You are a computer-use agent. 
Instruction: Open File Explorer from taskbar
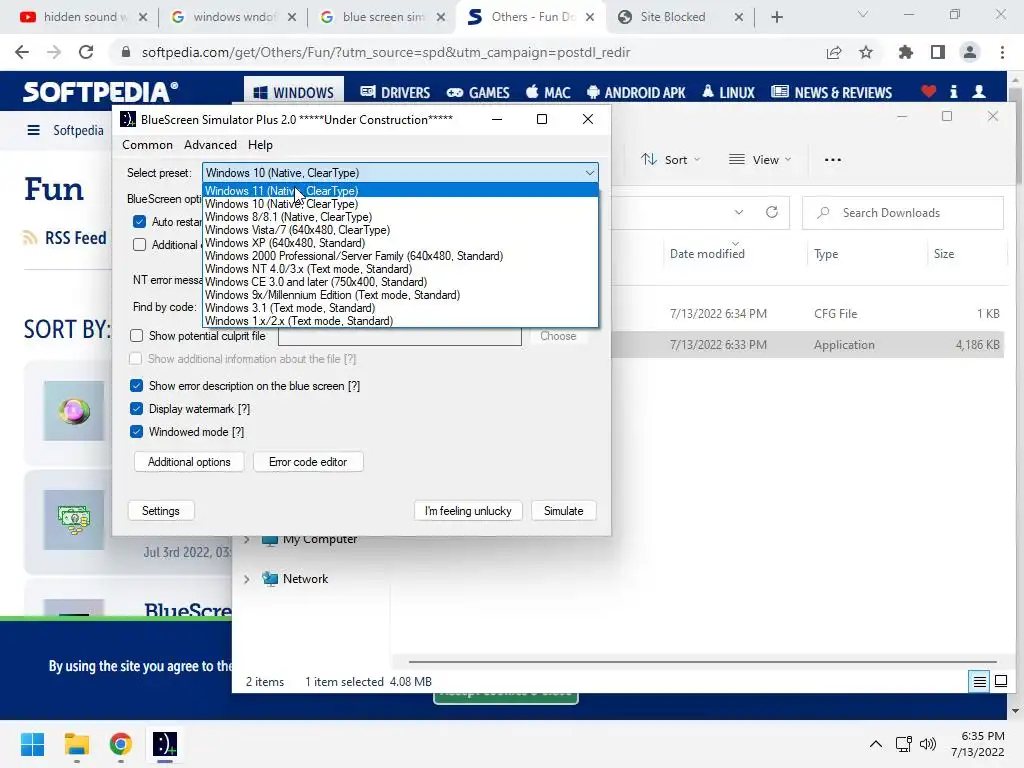(76, 744)
